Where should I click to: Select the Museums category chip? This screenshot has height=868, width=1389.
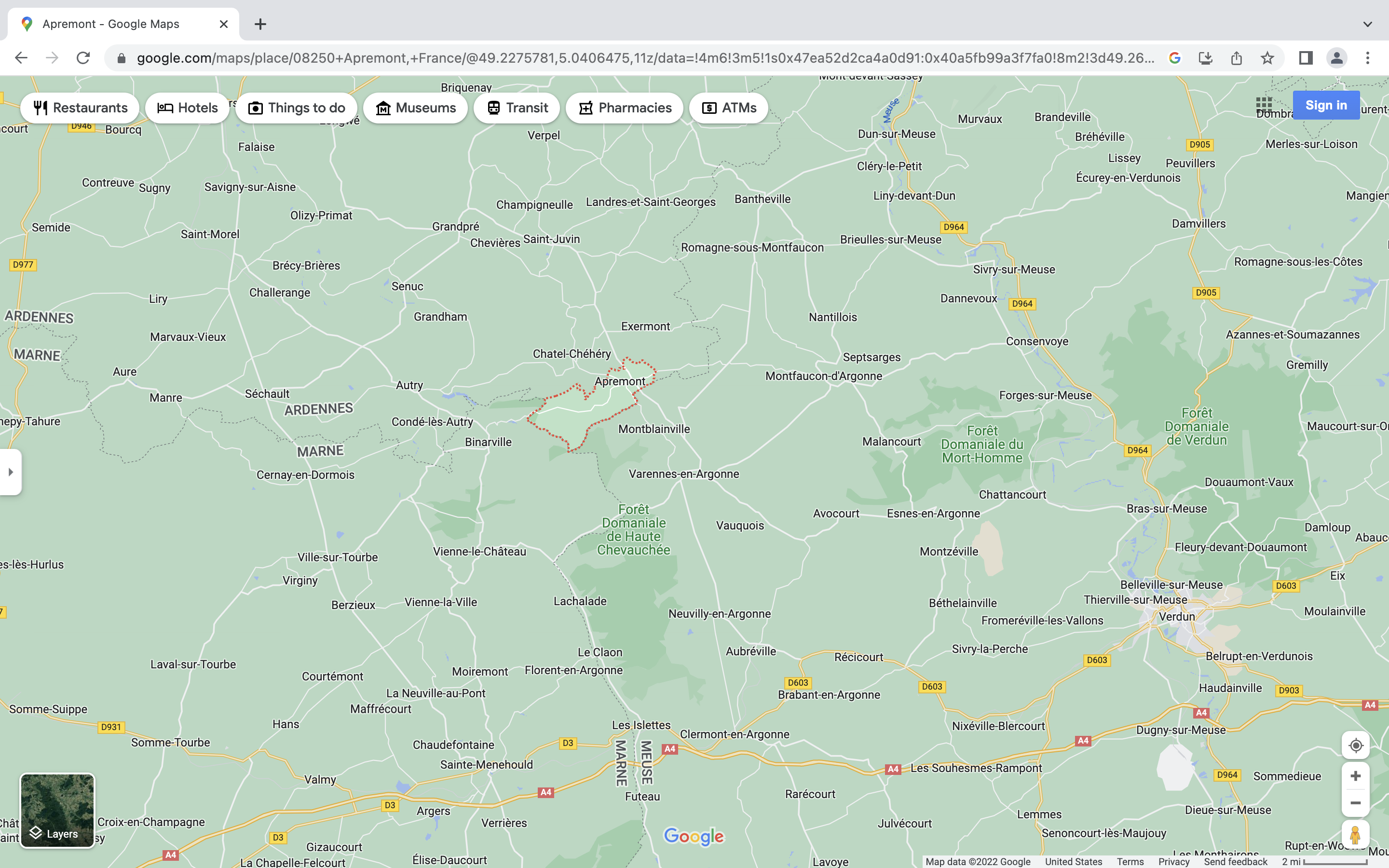(416, 108)
